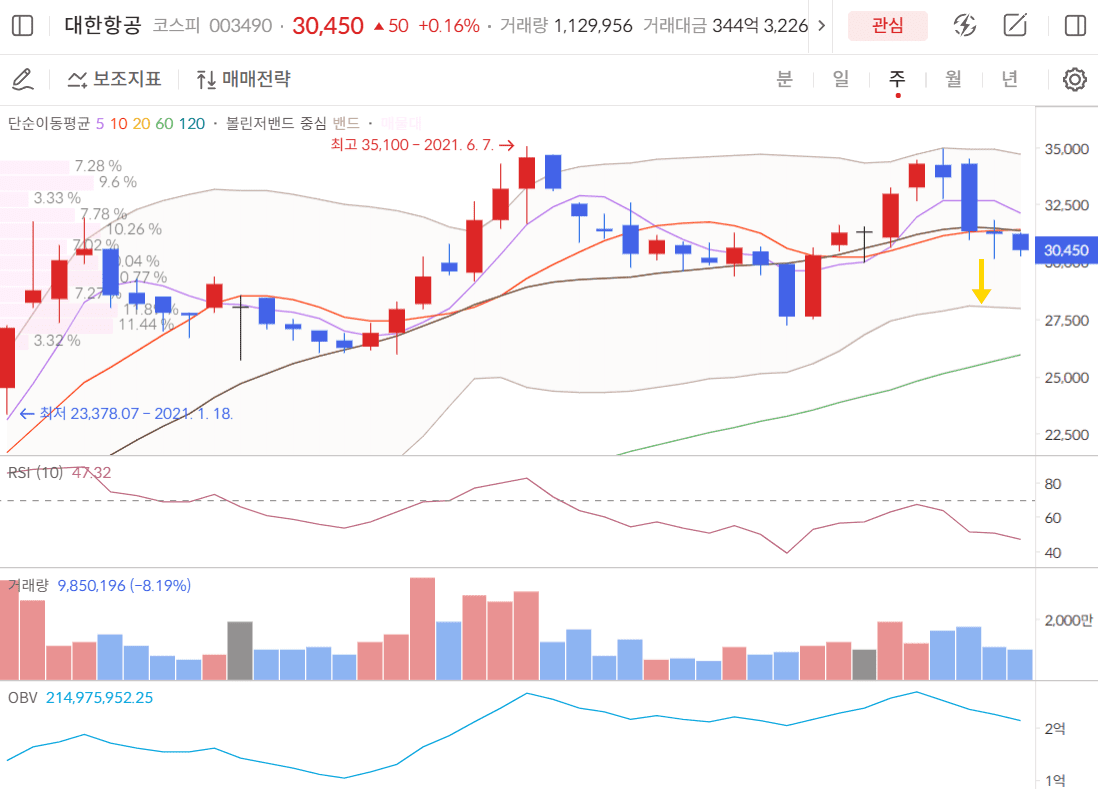The image size is (1098, 789).
Task: Switch to the 월 monthly chart
Action: pyautogui.click(x=953, y=79)
